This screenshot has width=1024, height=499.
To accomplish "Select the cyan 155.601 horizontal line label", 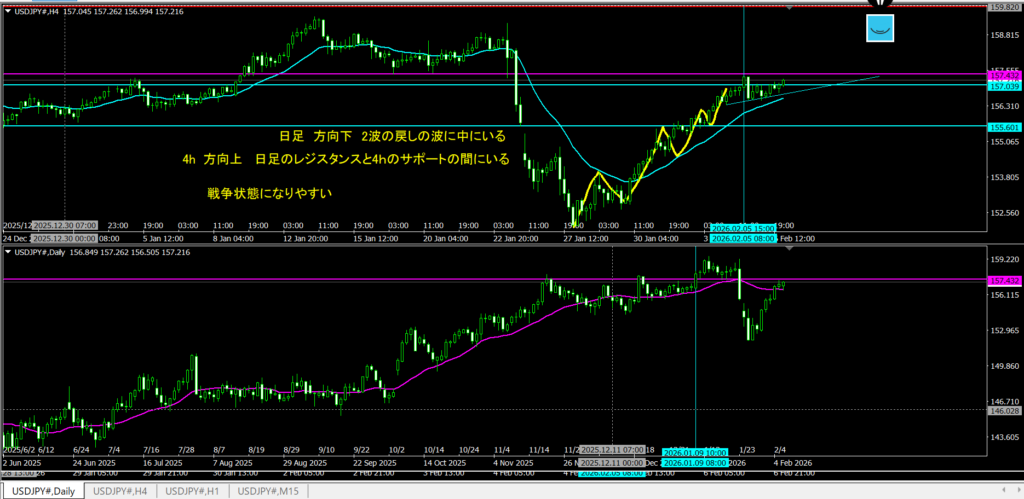I will coord(1003,127).
